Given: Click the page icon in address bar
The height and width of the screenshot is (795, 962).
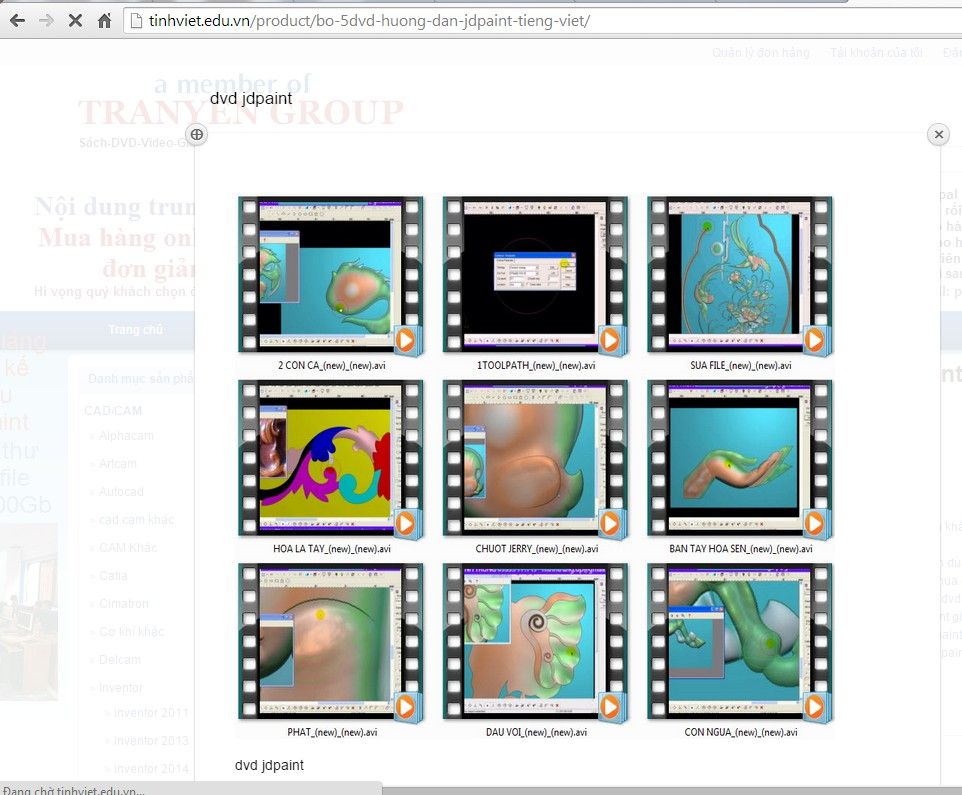Looking at the screenshot, I should tap(137, 21).
